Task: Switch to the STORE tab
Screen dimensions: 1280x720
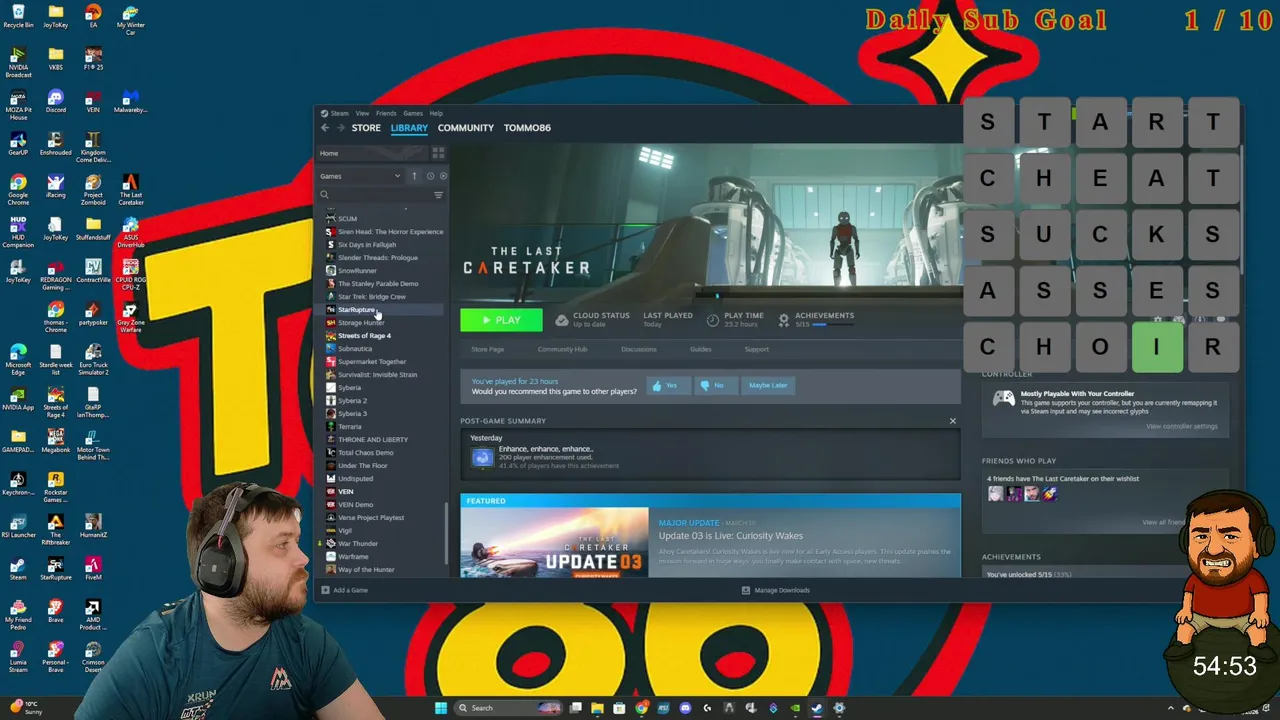Action: click(x=366, y=128)
